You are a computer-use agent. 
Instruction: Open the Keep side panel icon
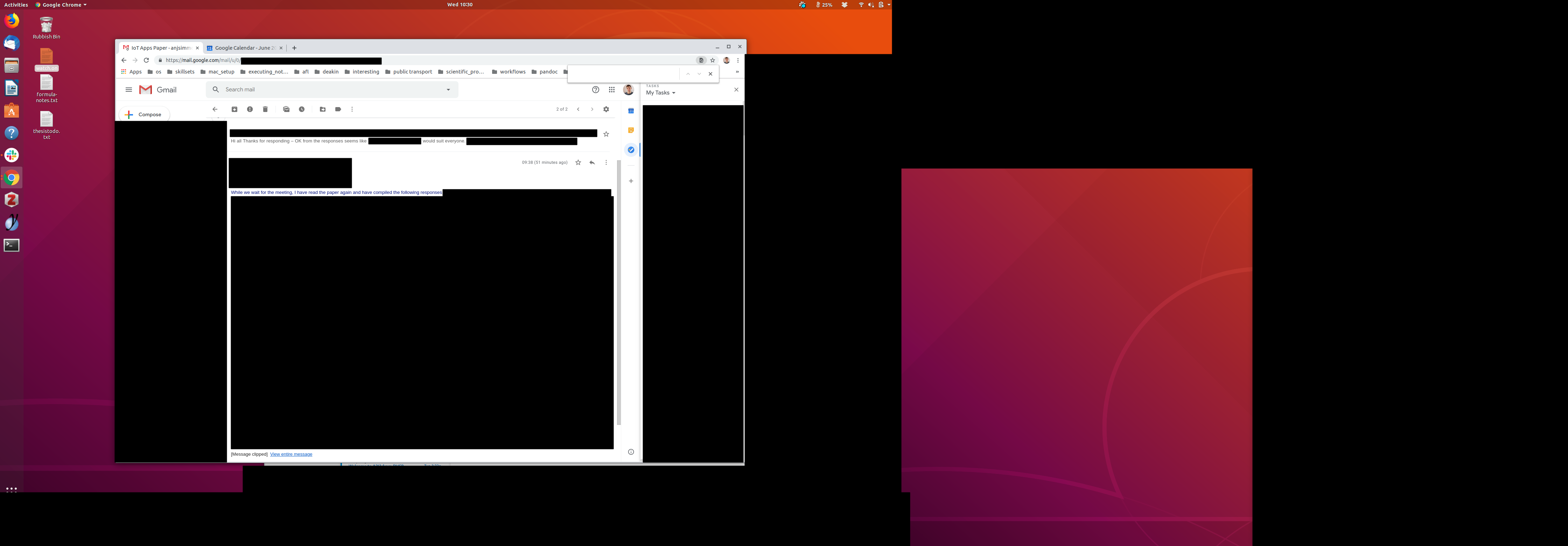tap(631, 130)
